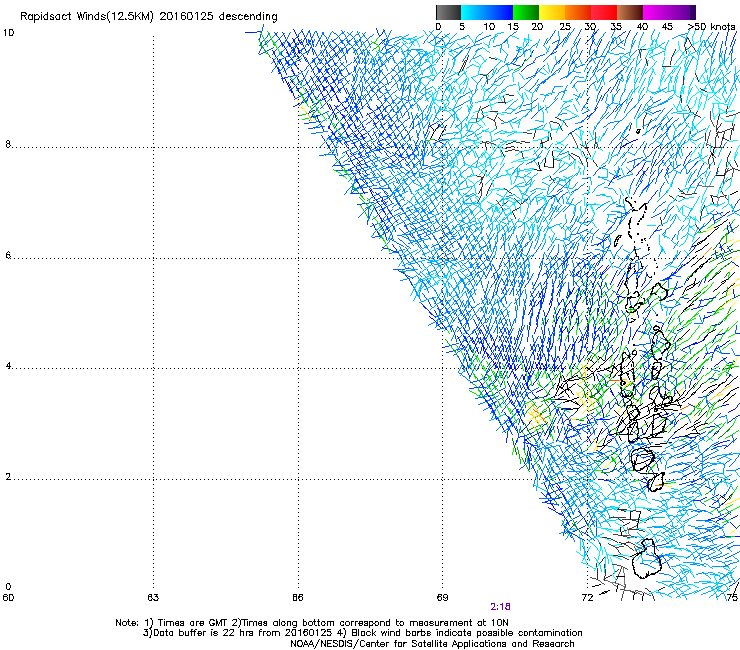The image size is (740, 650).
Task: Click the map title 'Rapidsact Winds(12.5KM) 20160125 descending'
Action: pyautogui.click(x=149, y=16)
